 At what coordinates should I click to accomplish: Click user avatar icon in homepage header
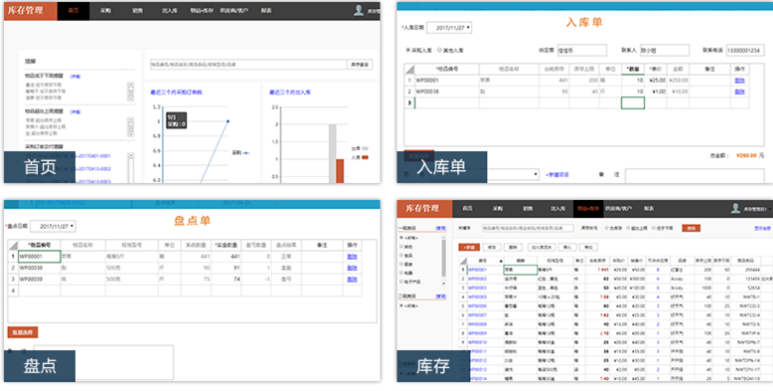358,10
